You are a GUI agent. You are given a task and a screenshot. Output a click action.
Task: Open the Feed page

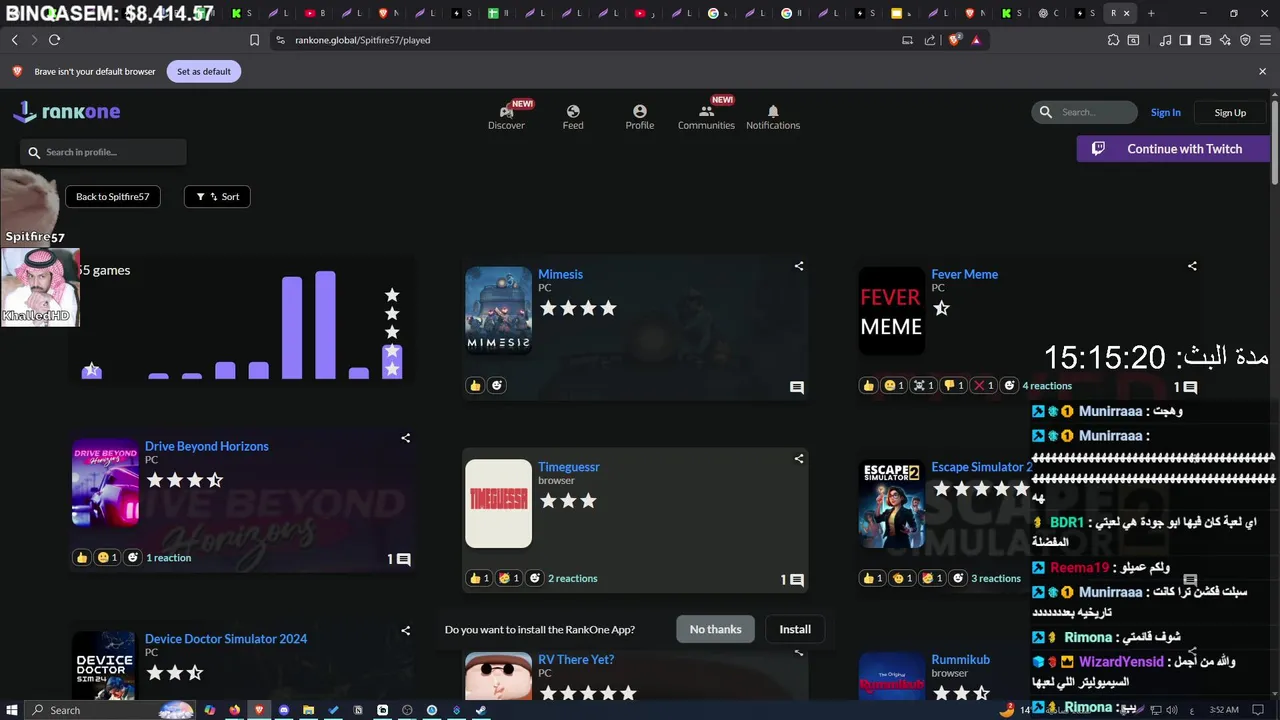point(573,117)
